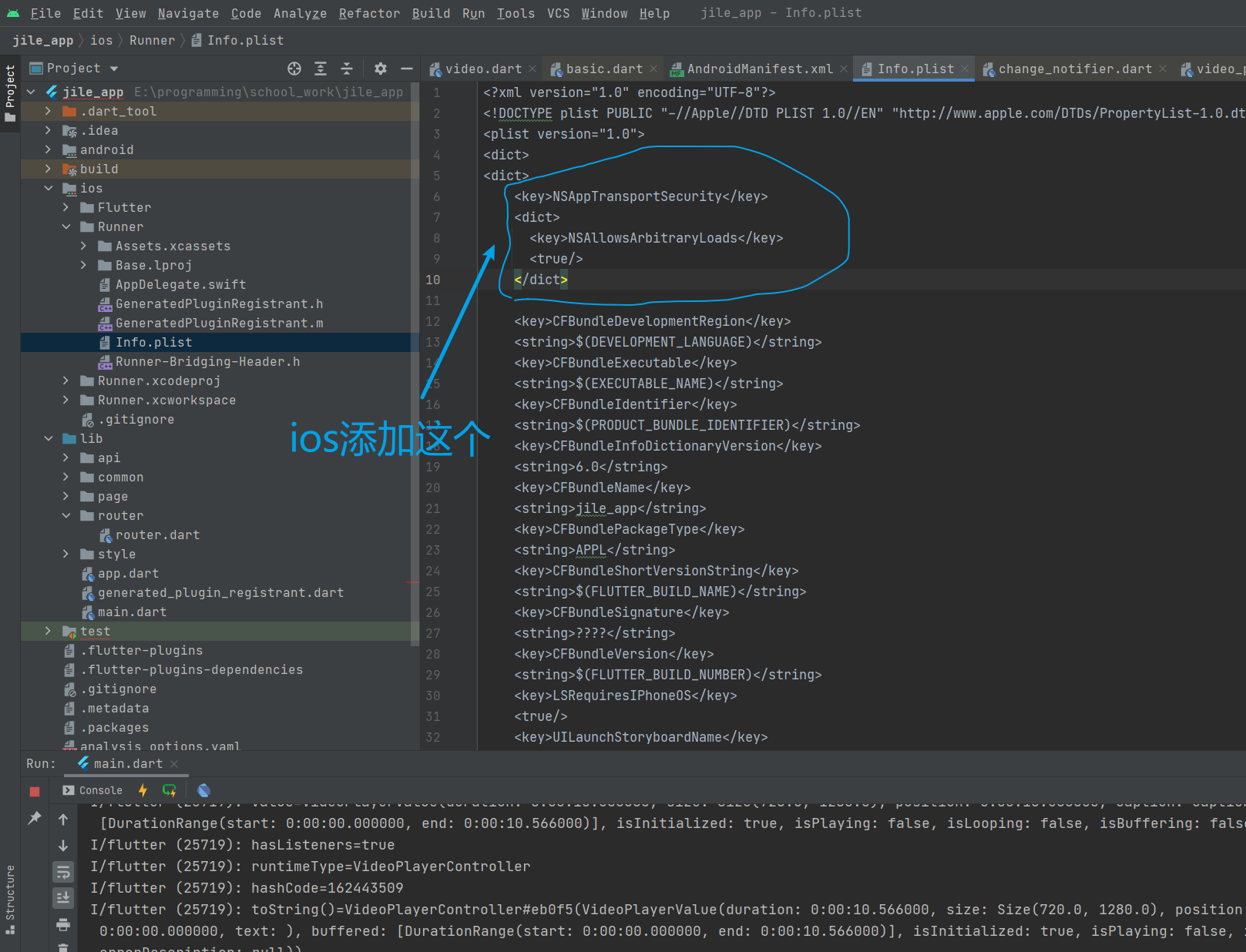Open the Build menu
1246x952 pixels.
(x=431, y=13)
